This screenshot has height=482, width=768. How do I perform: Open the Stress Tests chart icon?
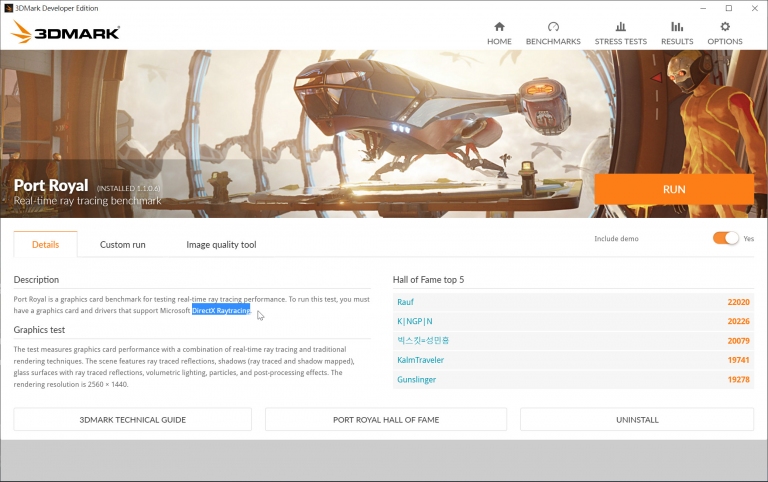point(621,26)
